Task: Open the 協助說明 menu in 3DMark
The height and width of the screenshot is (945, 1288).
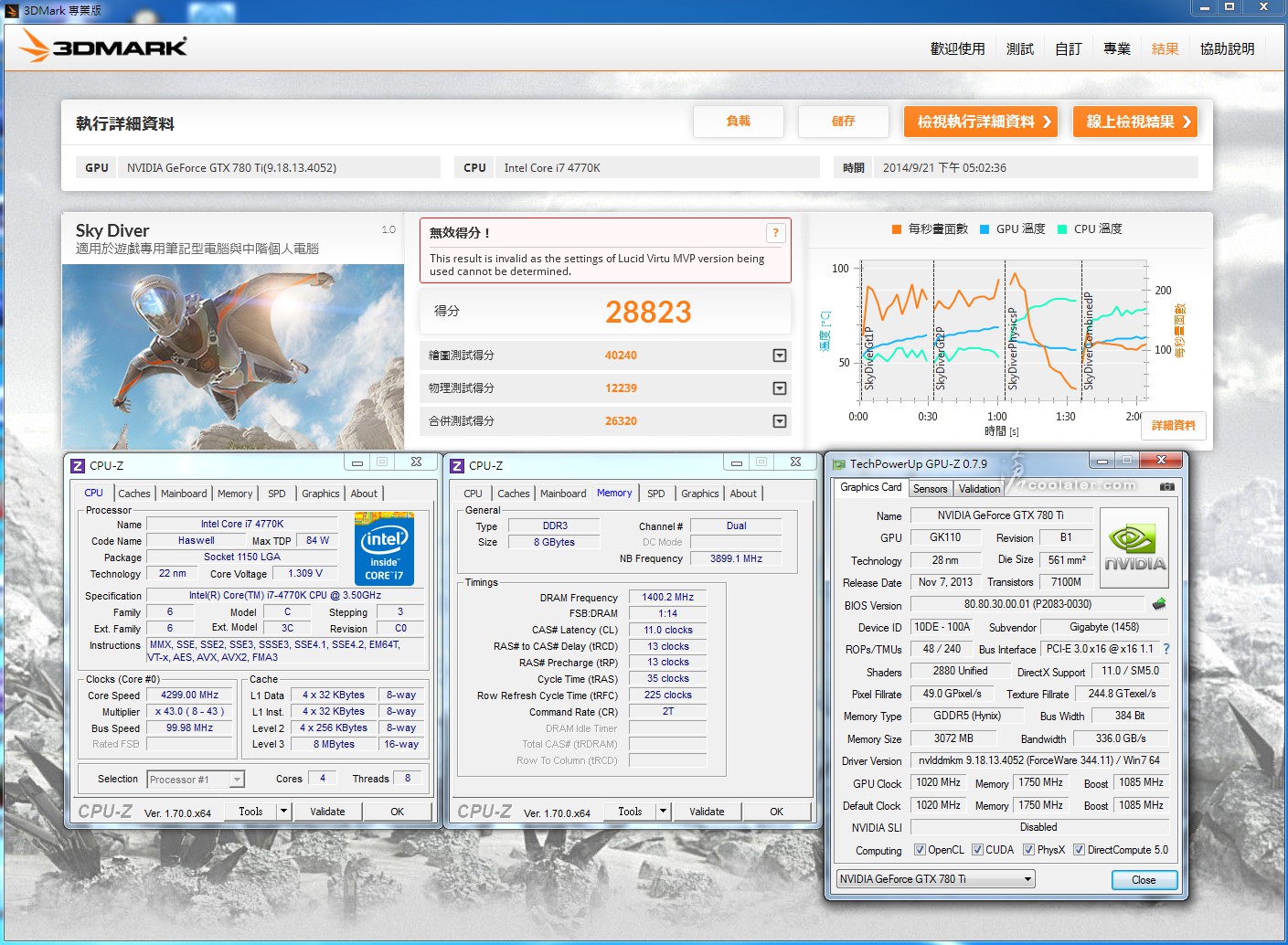Action: (x=1227, y=48)
